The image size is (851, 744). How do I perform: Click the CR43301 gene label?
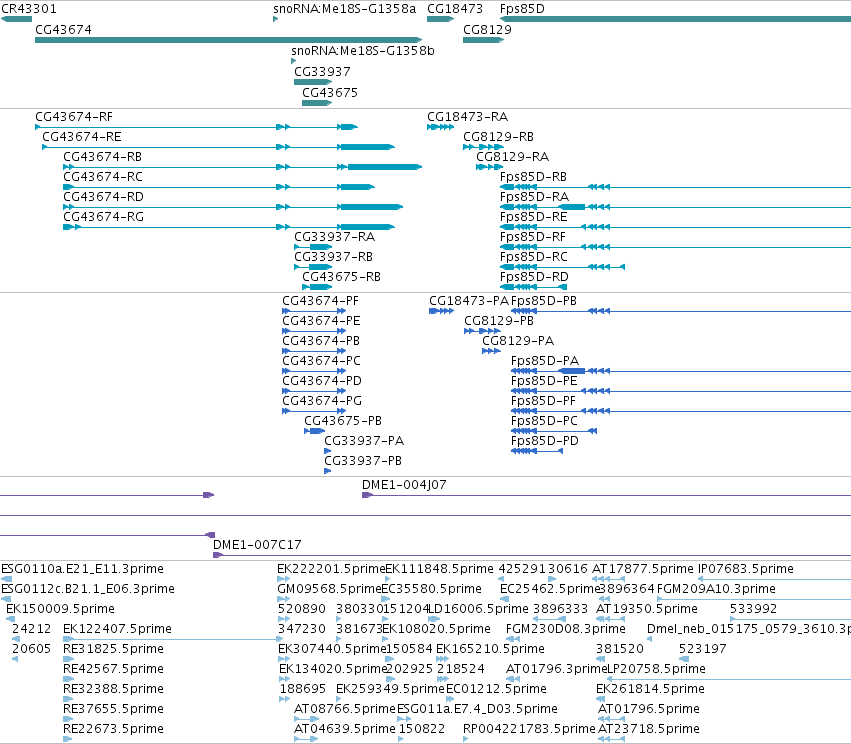click(29, 9)
